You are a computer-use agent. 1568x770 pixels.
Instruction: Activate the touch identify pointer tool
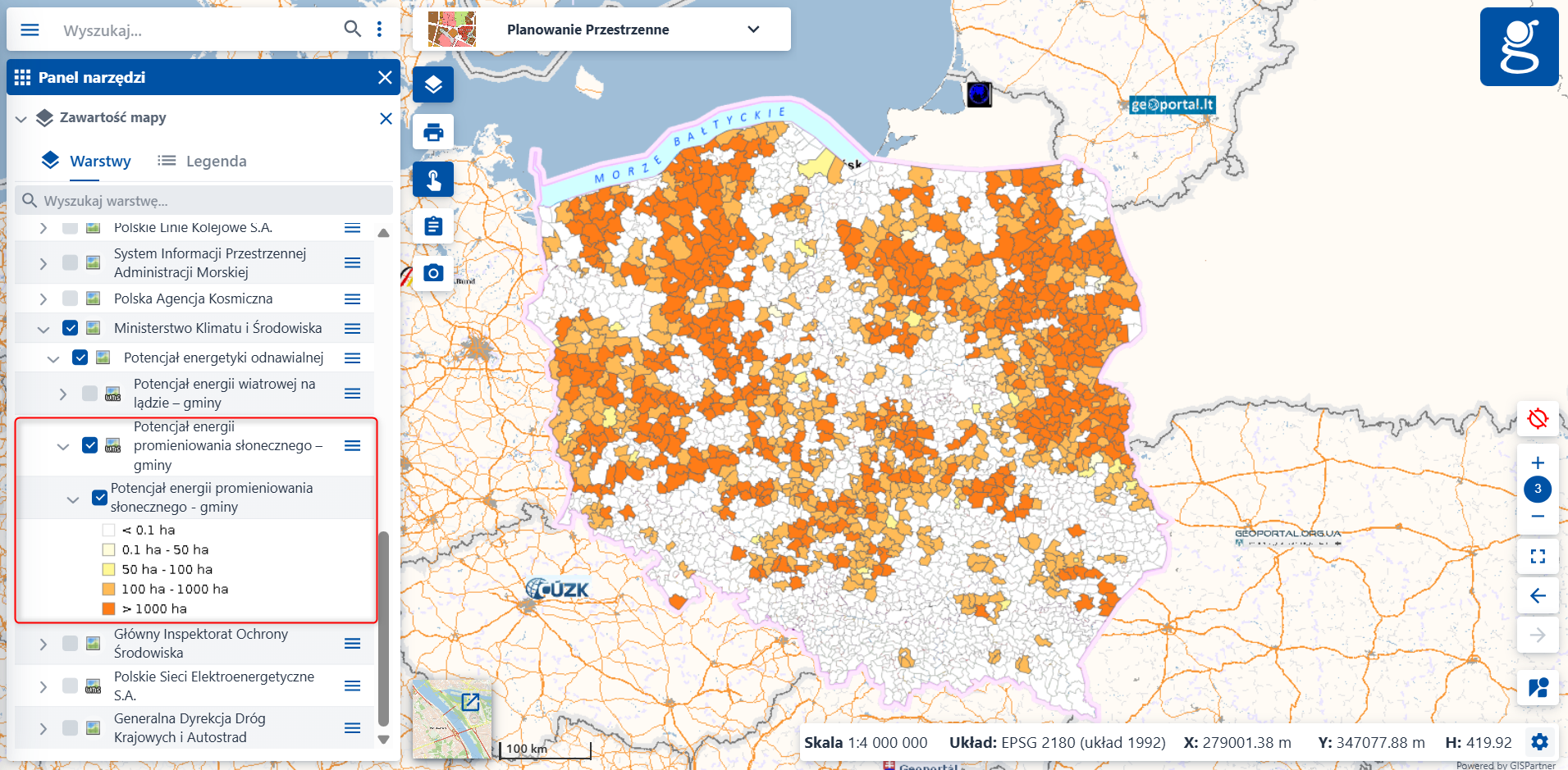(x=433, y=180)
